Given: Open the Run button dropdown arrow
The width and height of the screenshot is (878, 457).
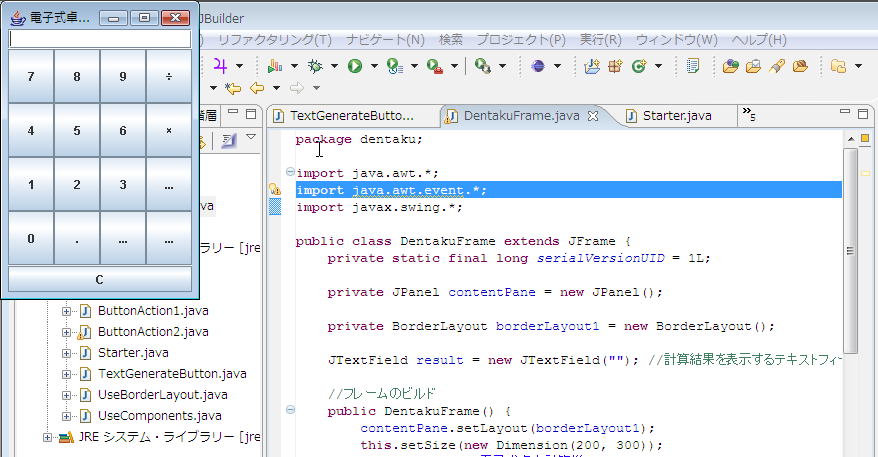Looking at the screenshot, I should [373, 67].
